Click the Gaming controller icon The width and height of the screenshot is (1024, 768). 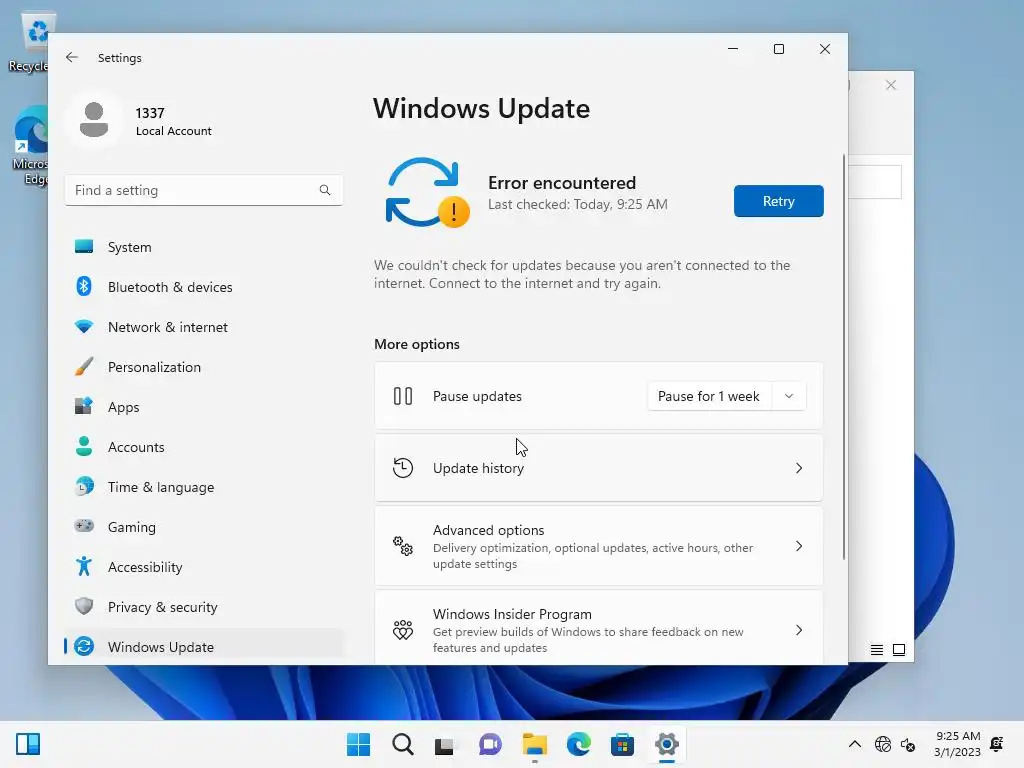84,526
